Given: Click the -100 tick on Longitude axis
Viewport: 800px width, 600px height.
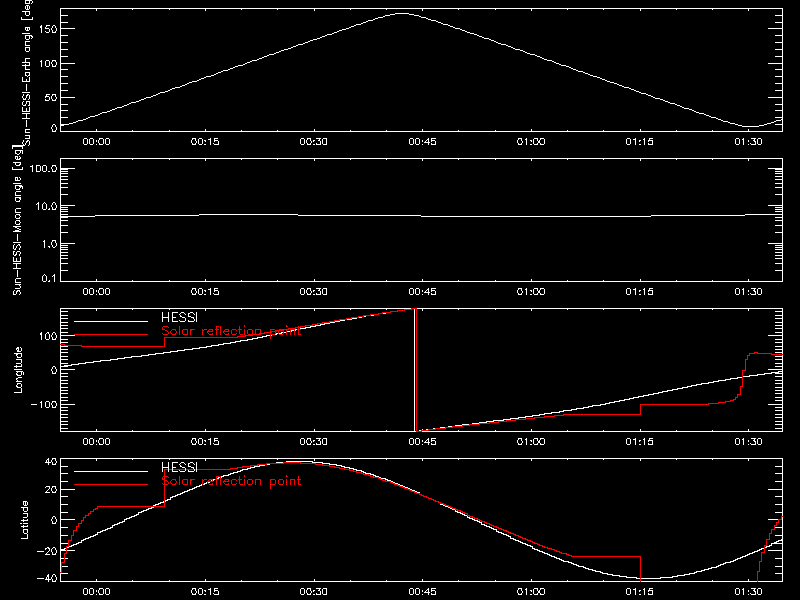Looking at the screenshot, I should point(44,404).
